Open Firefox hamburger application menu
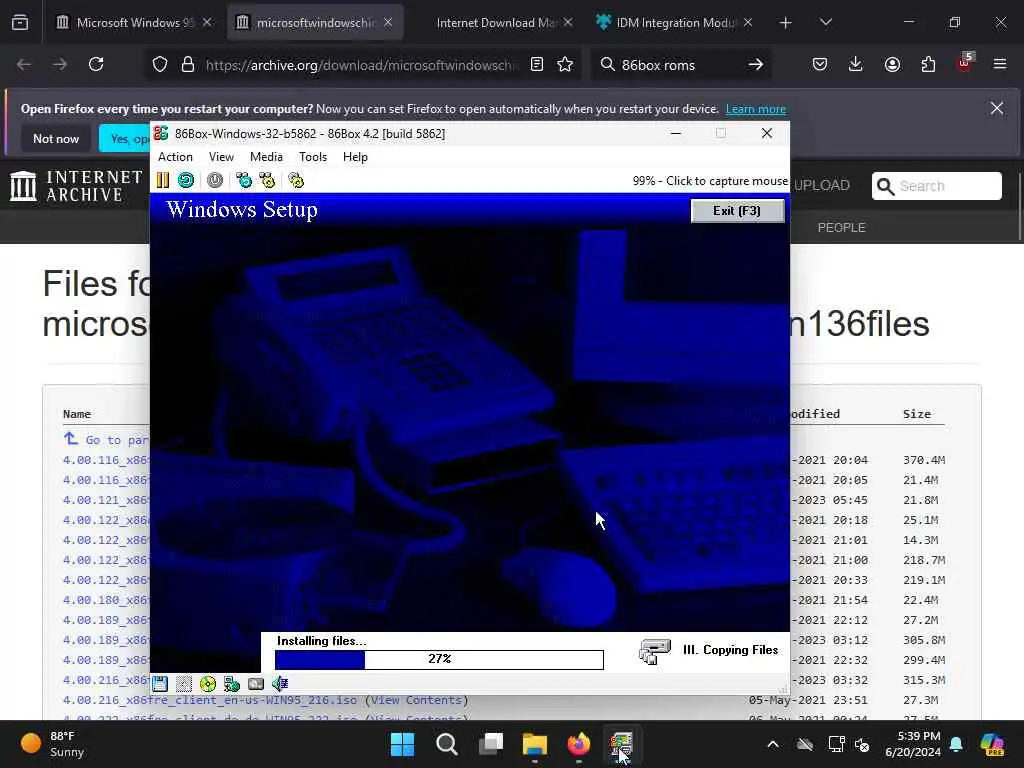Image resolution: width=1024 pixels, height=768 pixels. tap(1000, 64)
